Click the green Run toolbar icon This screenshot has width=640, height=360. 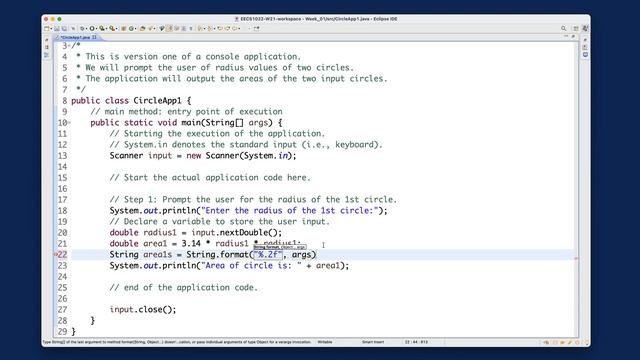click(92, 29)
